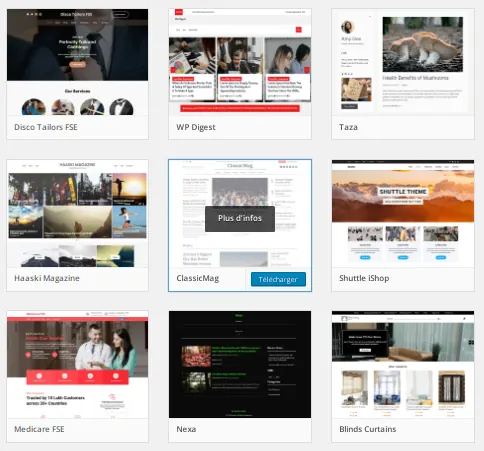Select the Disco Tailors FSE theme thumbnail

[x=77, y=62]
